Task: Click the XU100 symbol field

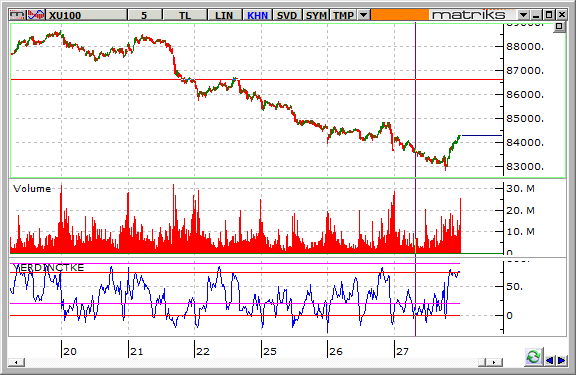Action: [87, 15]
